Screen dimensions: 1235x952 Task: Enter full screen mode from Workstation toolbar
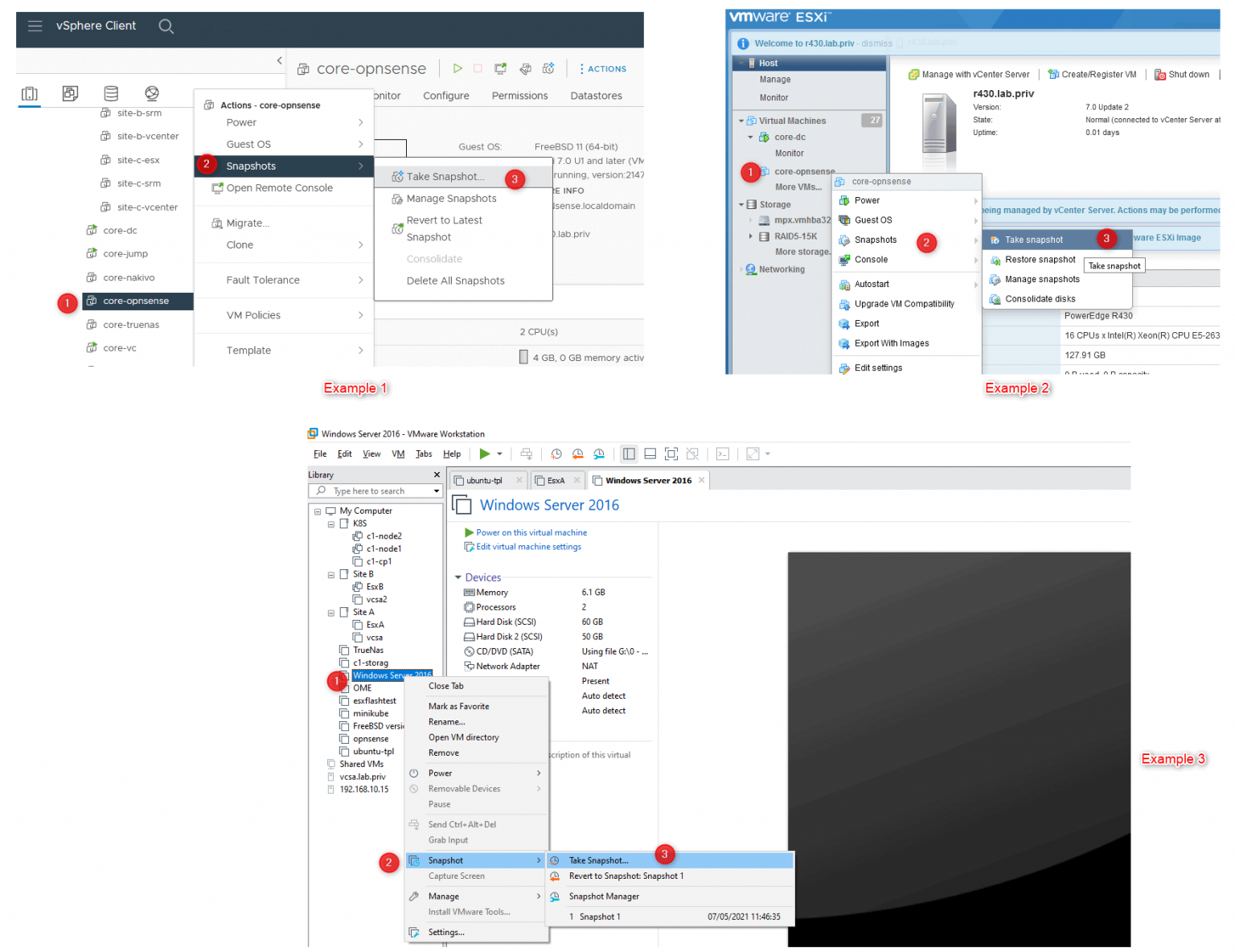(671, 454)
